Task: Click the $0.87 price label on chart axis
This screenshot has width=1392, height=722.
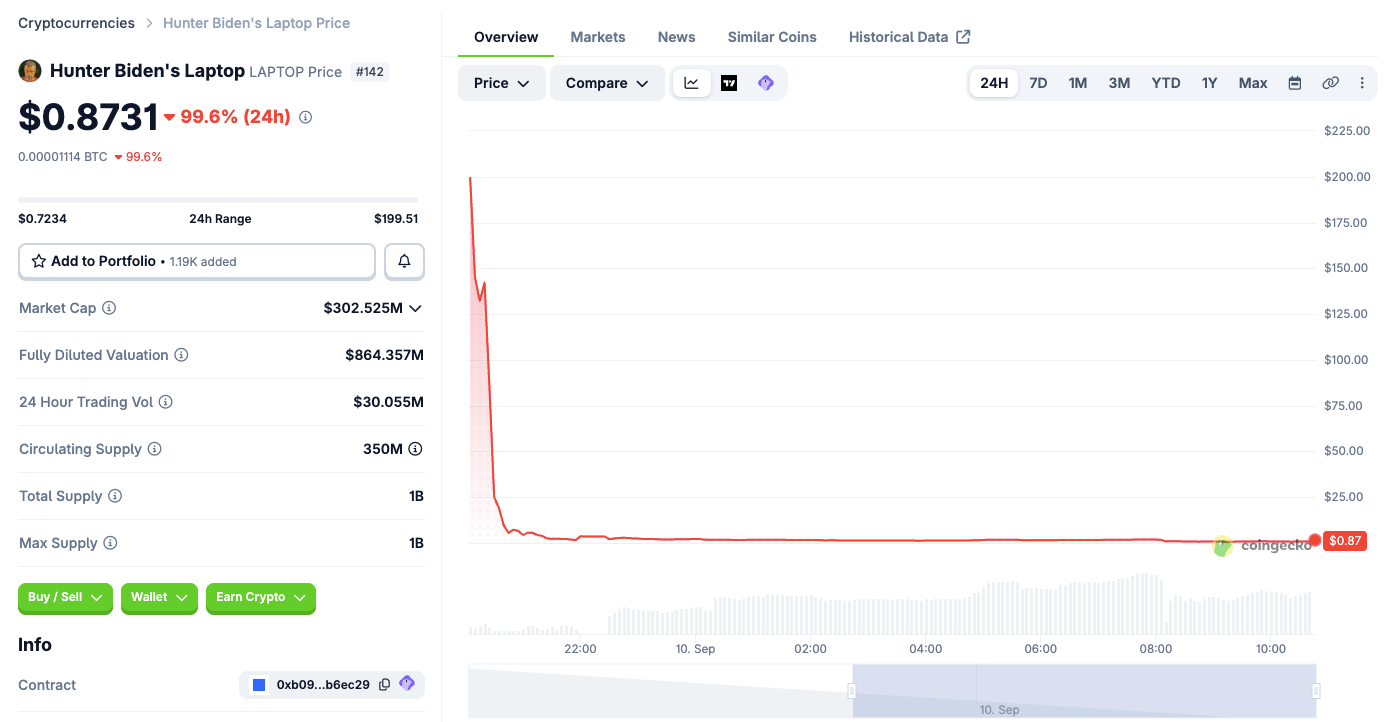Action: point(1345,541)
